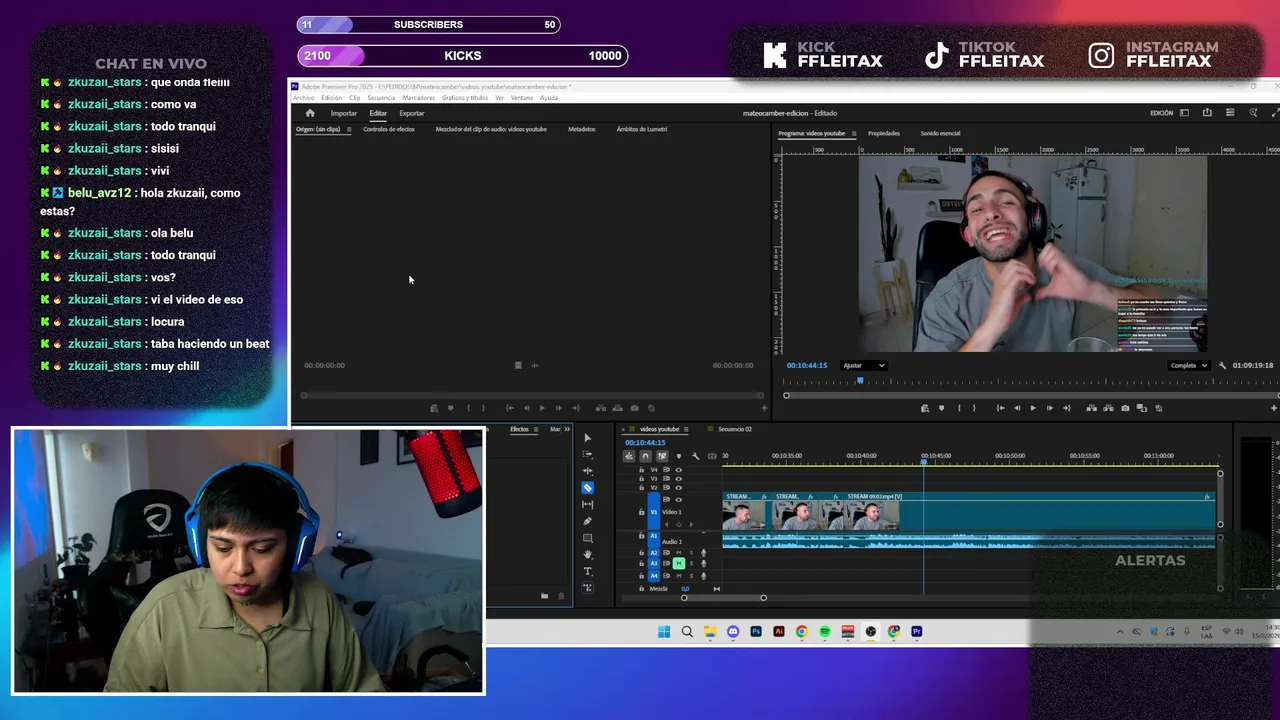Open Windows taskbar search
The width and height of the screenshot is (1280, 720).
coord(687,631)
